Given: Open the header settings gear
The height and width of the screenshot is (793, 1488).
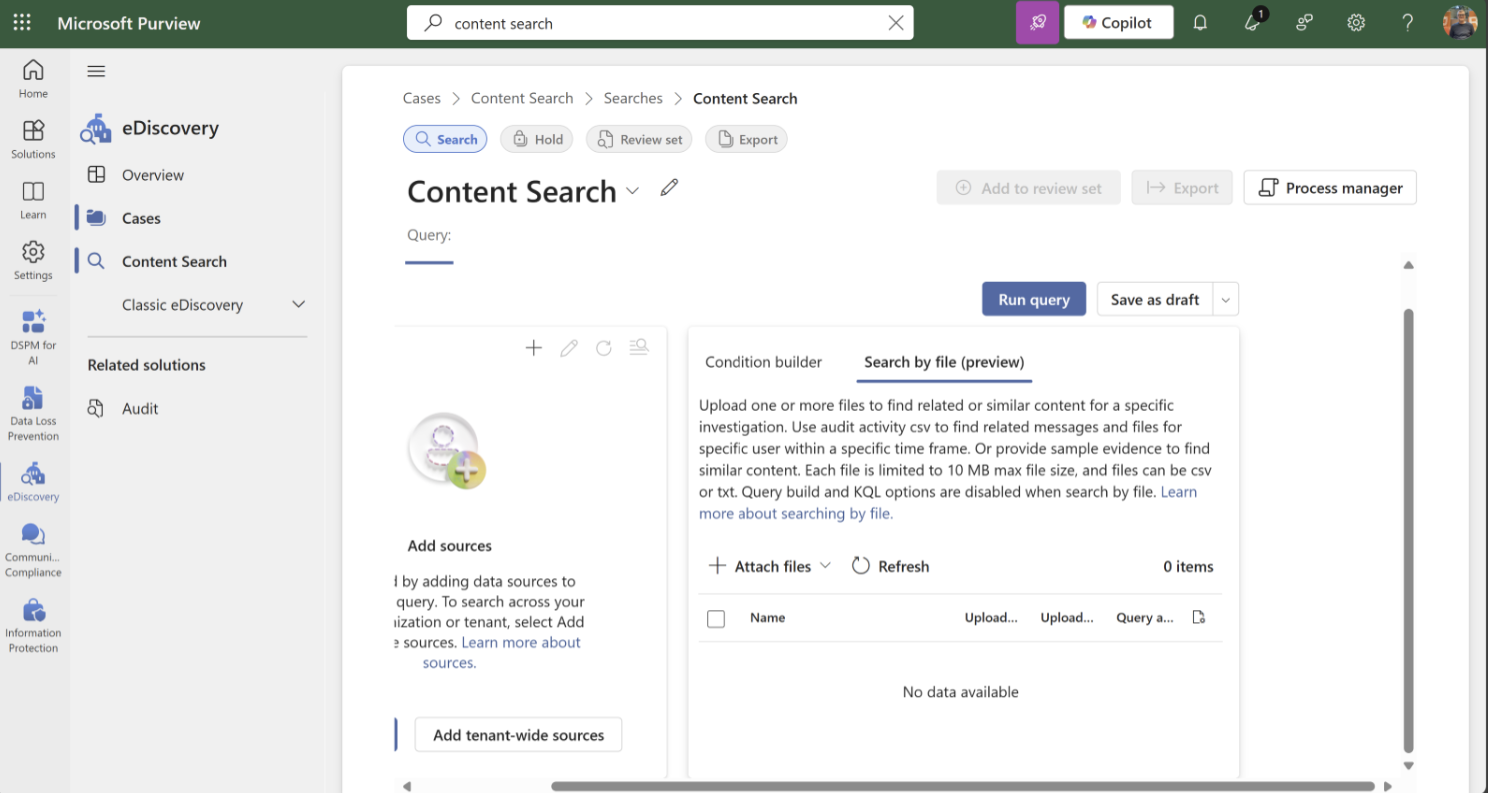Looking at the screenshot, I should [x=1356, y=22].
